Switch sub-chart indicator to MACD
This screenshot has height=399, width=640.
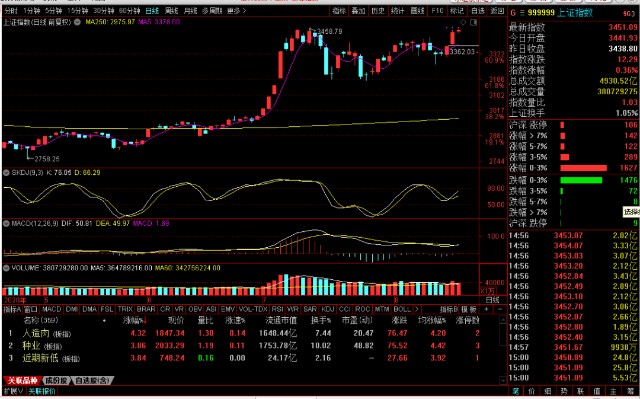(x=52, y=310)
